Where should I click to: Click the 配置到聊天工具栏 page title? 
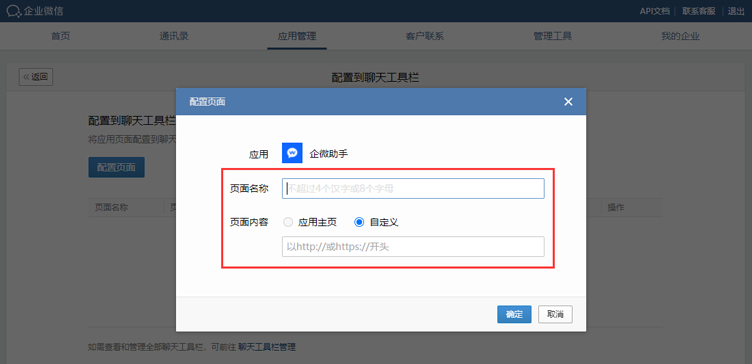tap(376, 77)
